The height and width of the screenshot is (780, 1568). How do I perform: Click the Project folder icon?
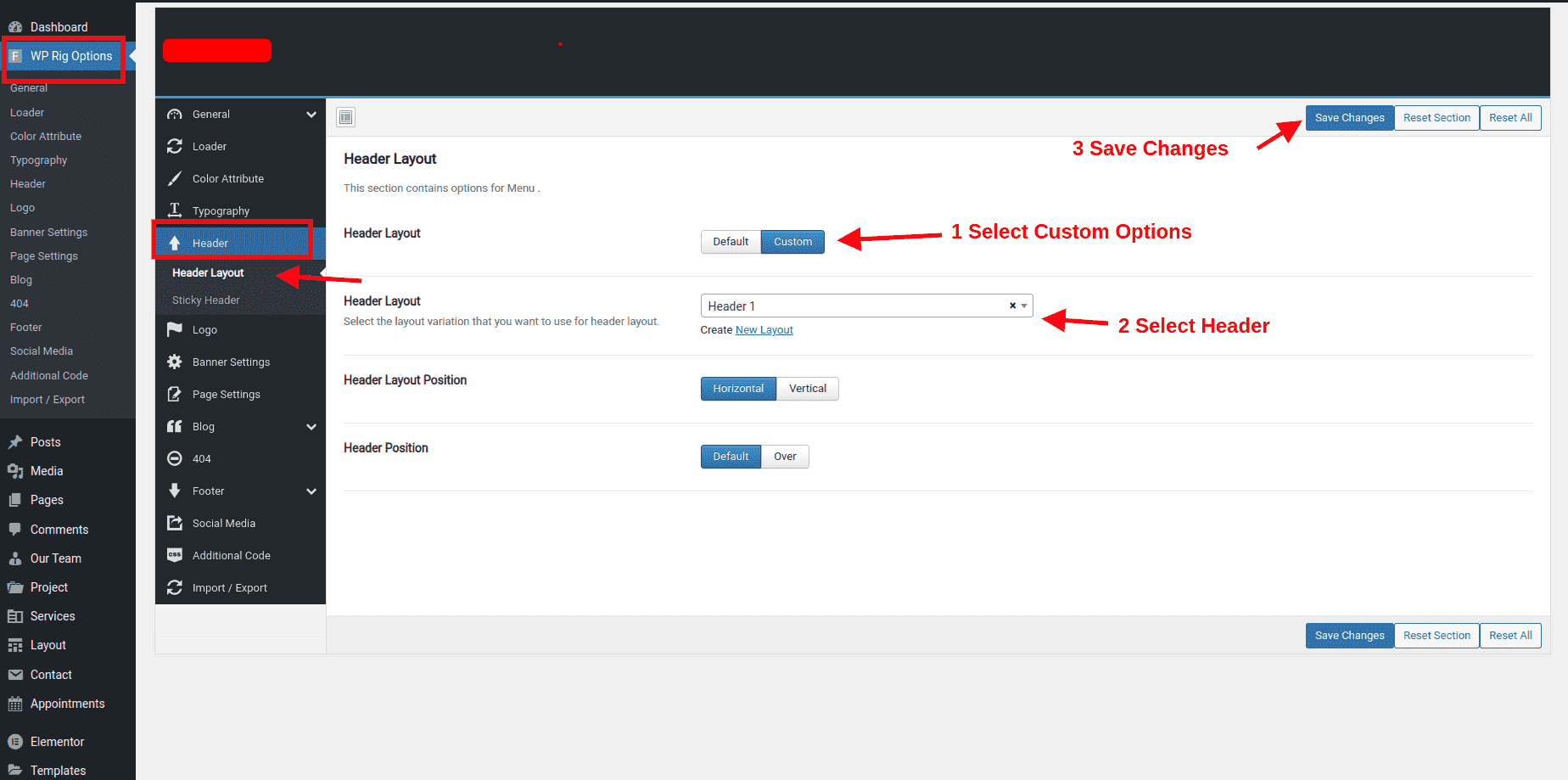(x=15, y=587)
